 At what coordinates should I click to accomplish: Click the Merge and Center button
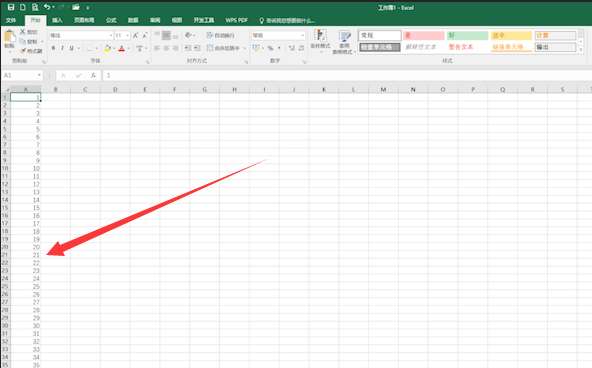(x=224, y=48)
